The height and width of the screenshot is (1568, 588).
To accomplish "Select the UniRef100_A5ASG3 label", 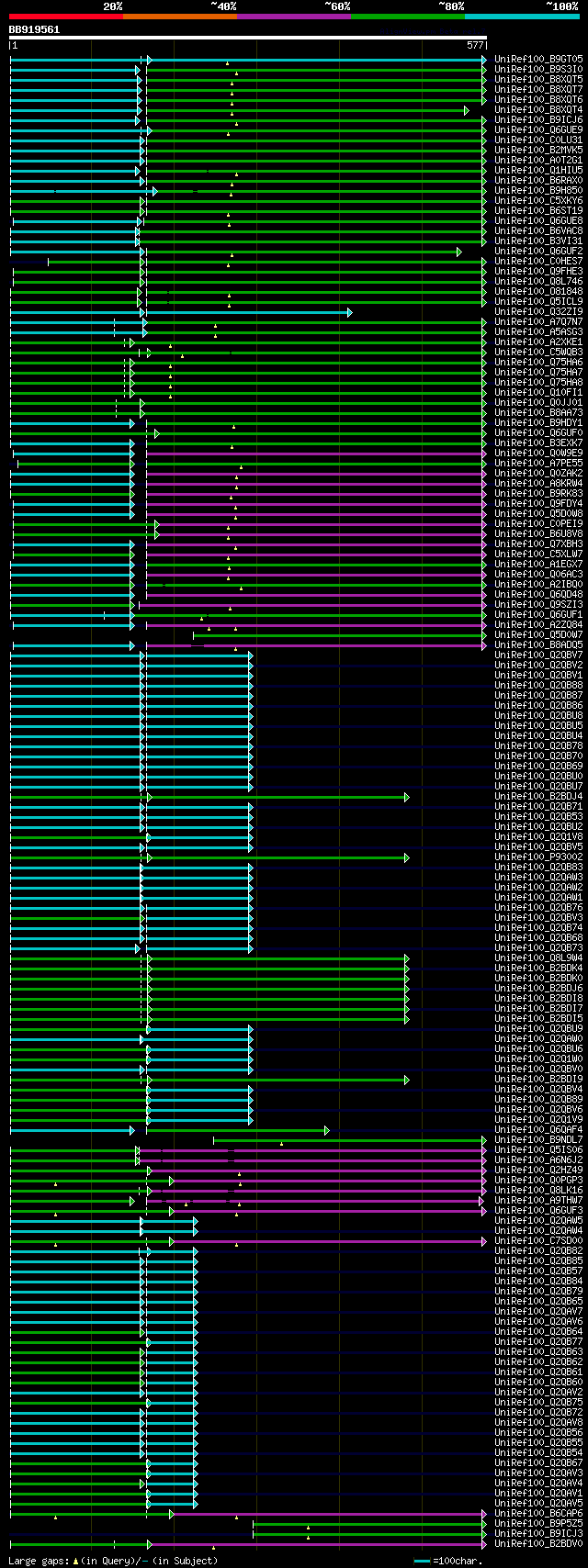I will point(538,332).
